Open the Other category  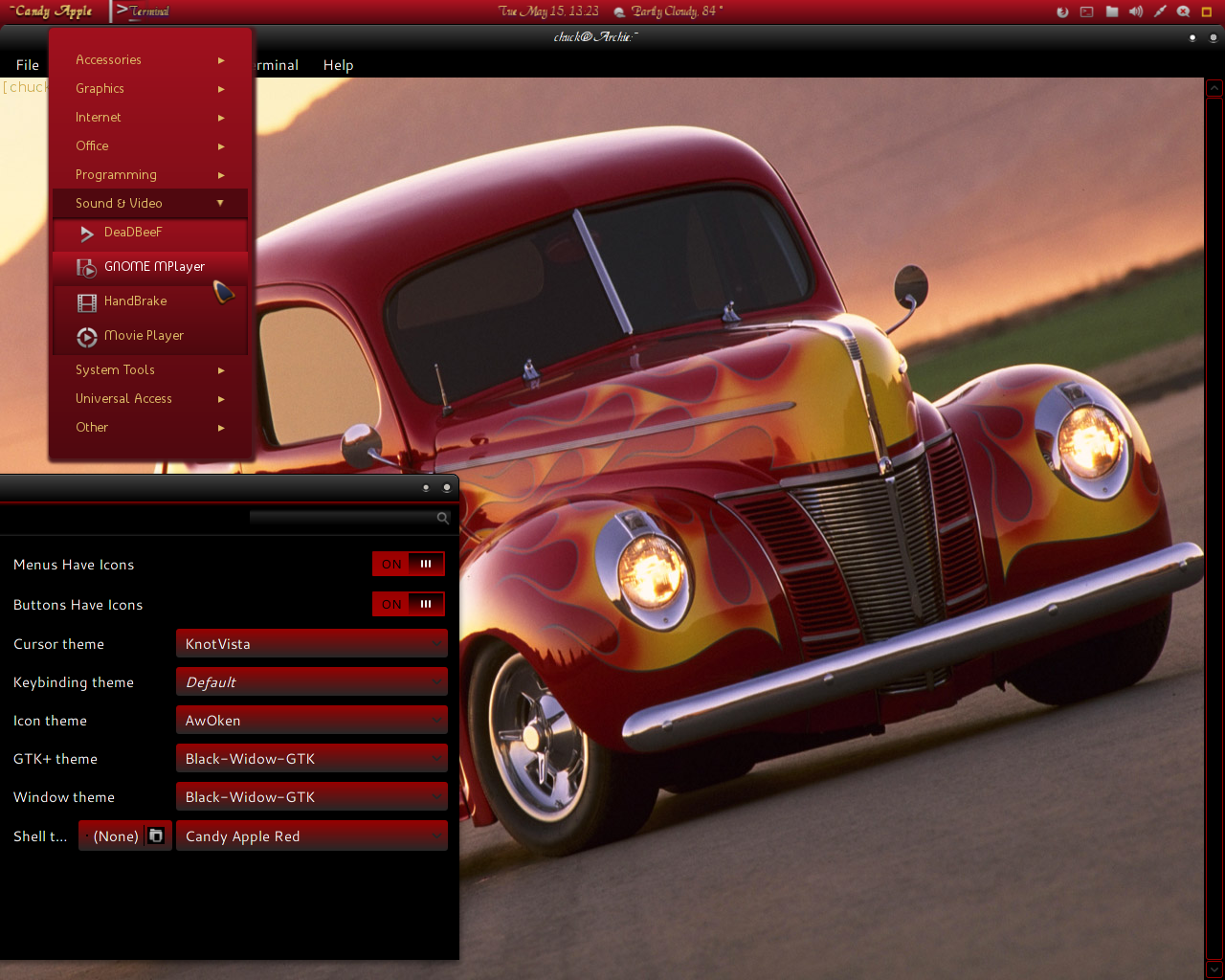(150, 427)
